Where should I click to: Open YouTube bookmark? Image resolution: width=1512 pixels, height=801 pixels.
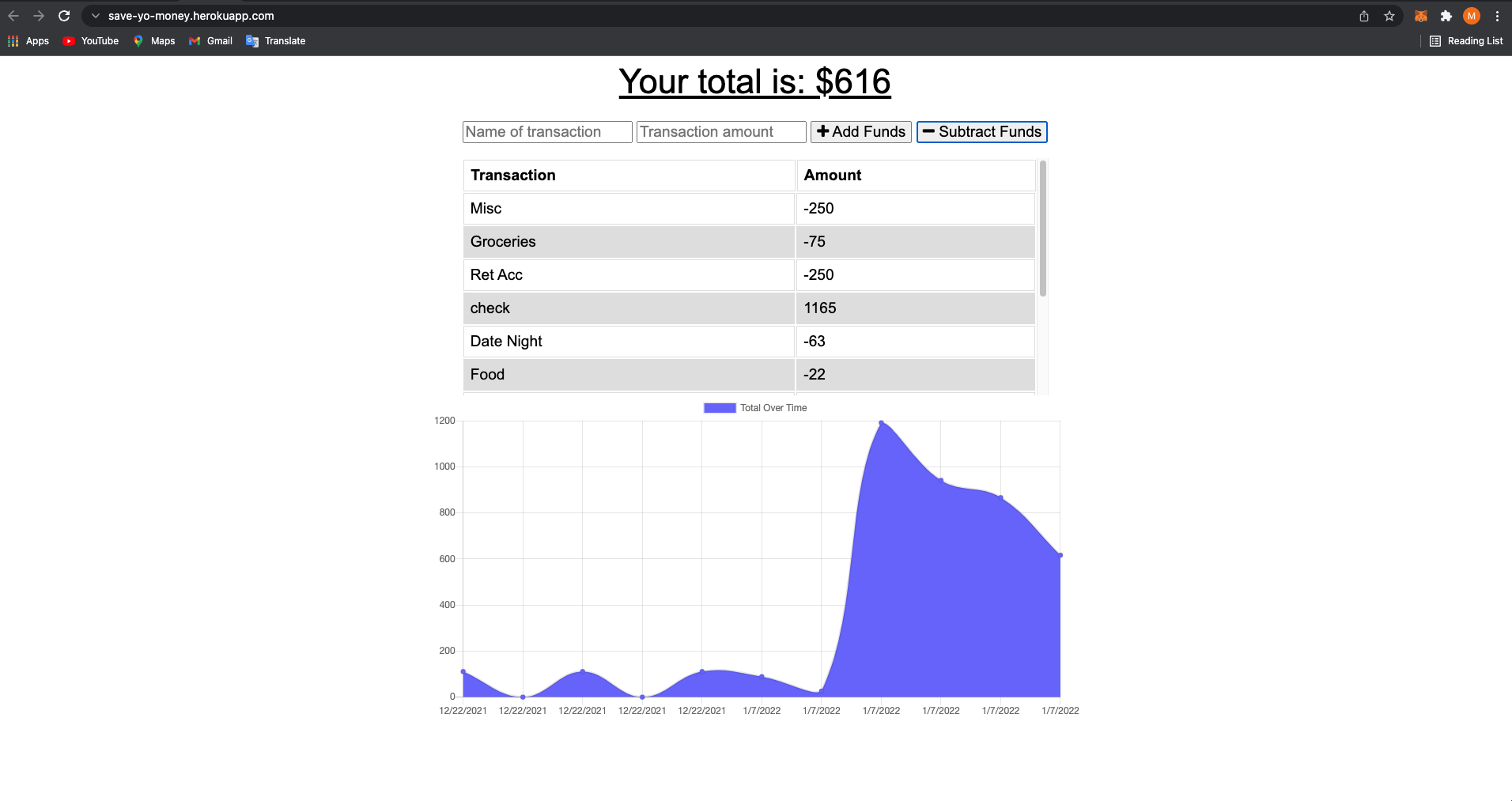tap(91, 41)
